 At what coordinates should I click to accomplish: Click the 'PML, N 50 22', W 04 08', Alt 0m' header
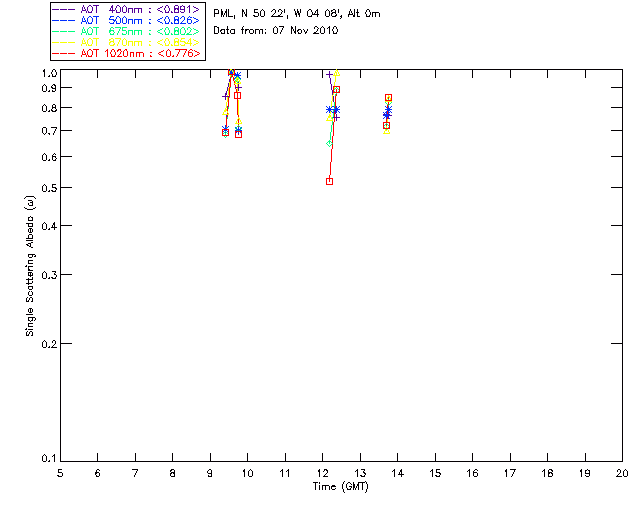coord(297,14)
